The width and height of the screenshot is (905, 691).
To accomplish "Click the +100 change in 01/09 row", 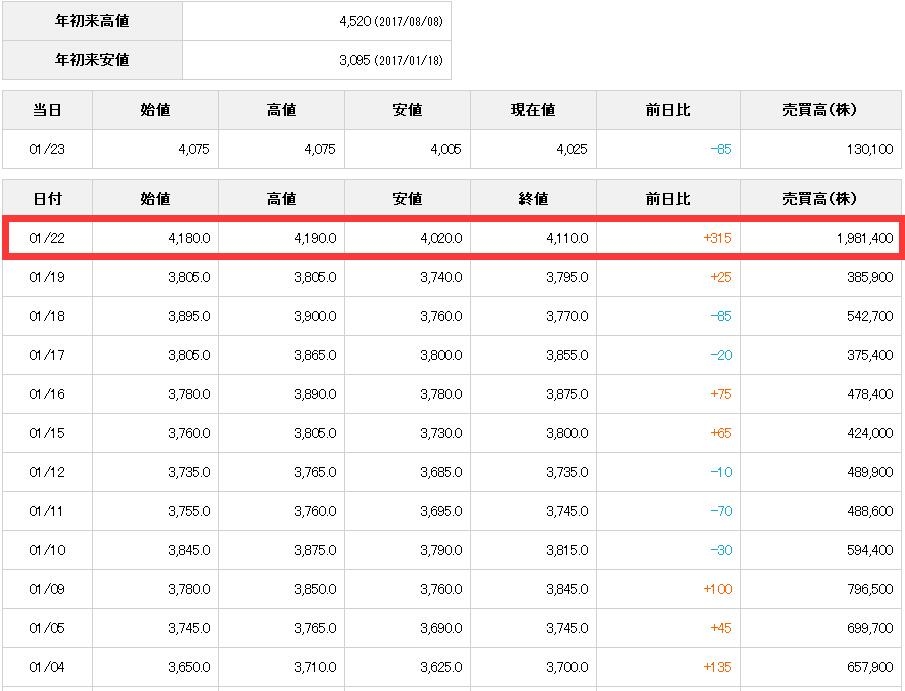I will pos(717,589).
